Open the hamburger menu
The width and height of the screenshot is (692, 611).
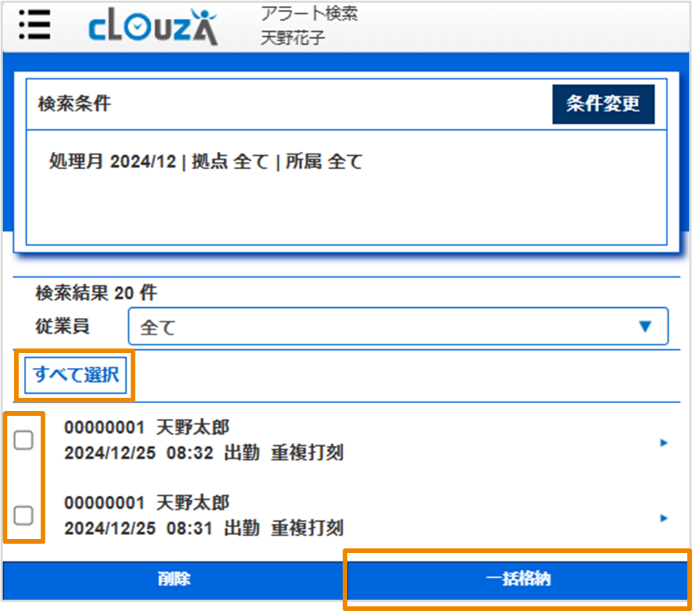coord(35,25)
